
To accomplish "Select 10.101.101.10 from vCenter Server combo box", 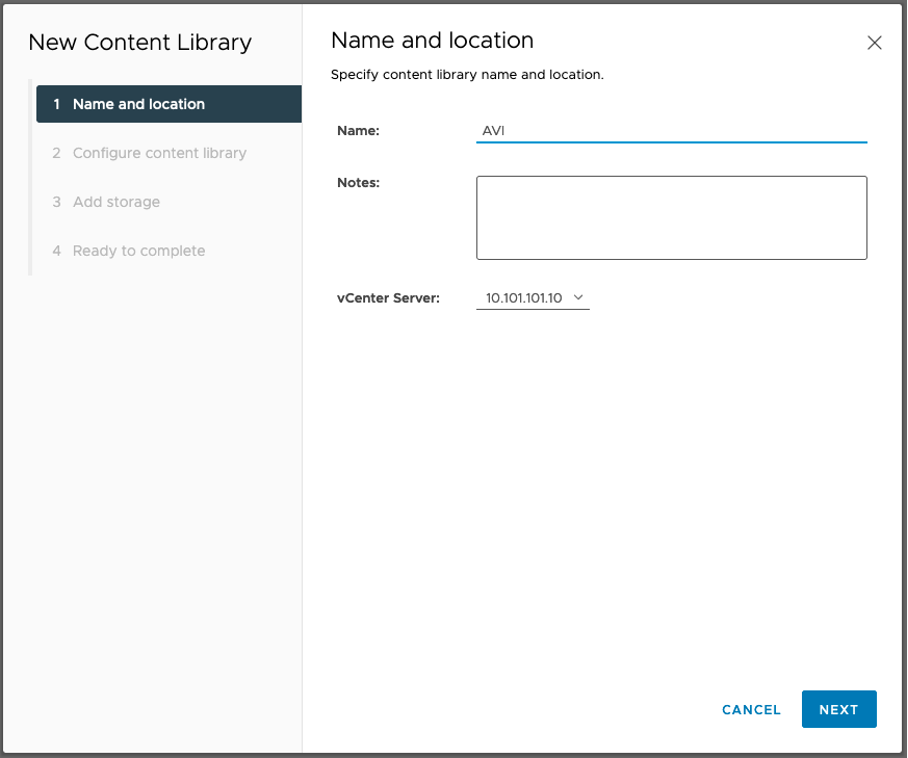I will [x=530, y=297].
